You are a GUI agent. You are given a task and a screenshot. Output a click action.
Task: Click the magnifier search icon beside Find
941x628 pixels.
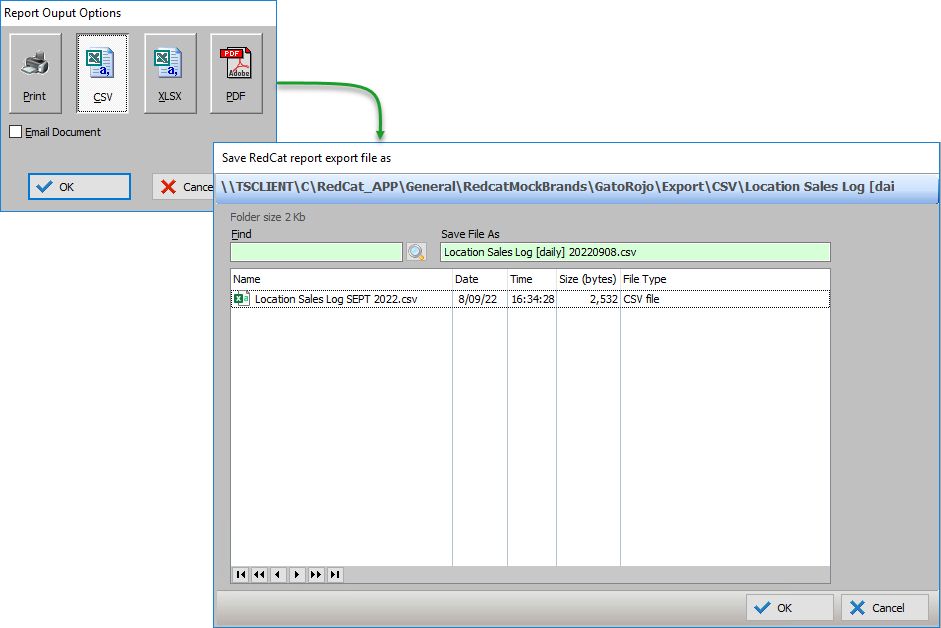click(x=416, y=252)
